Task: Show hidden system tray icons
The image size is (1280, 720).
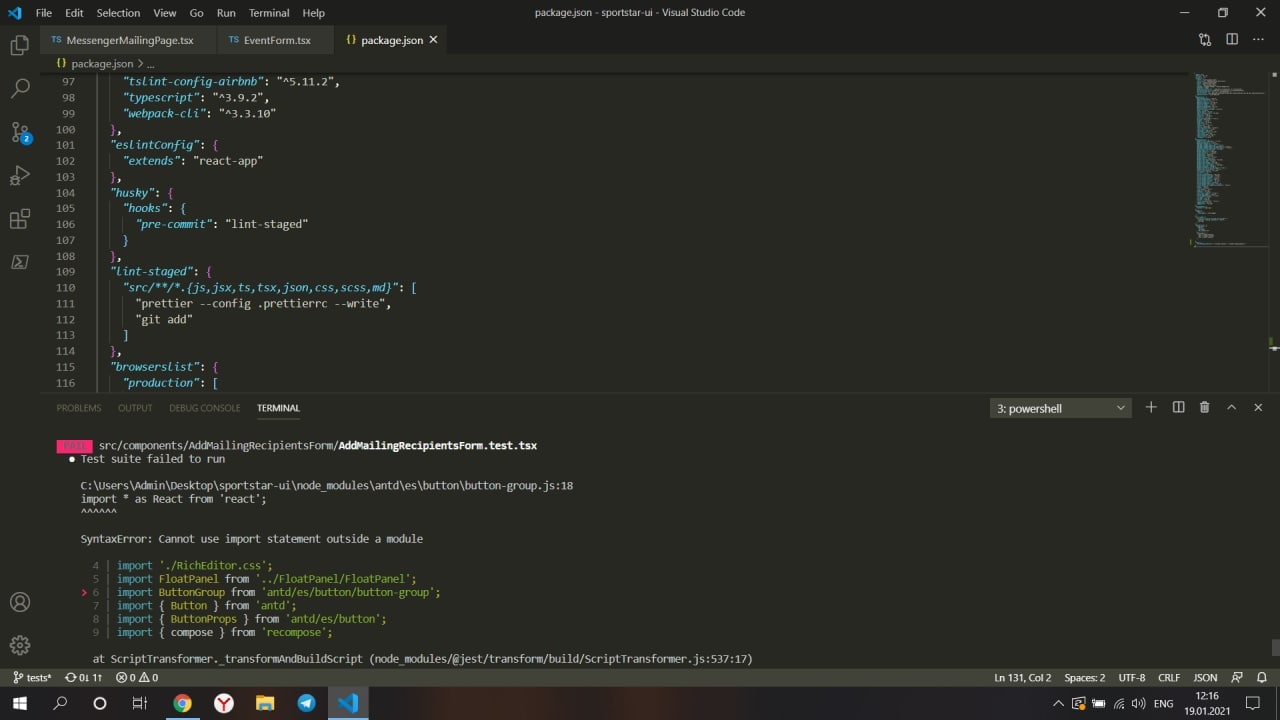Action: 1058,704
